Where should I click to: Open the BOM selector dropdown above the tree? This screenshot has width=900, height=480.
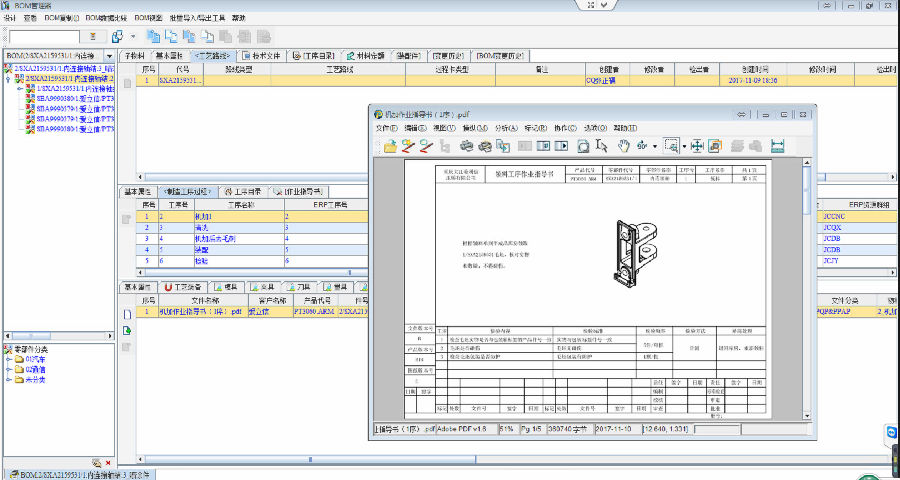coord(110,55)
